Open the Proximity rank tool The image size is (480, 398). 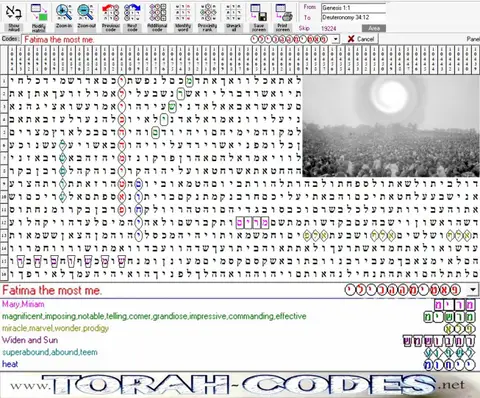pyautogui.click(x=208, y=18)
